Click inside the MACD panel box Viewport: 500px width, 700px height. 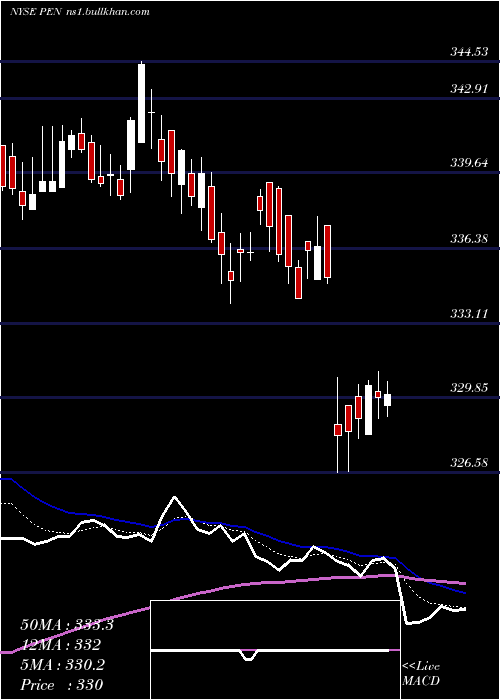coord(275,650)
